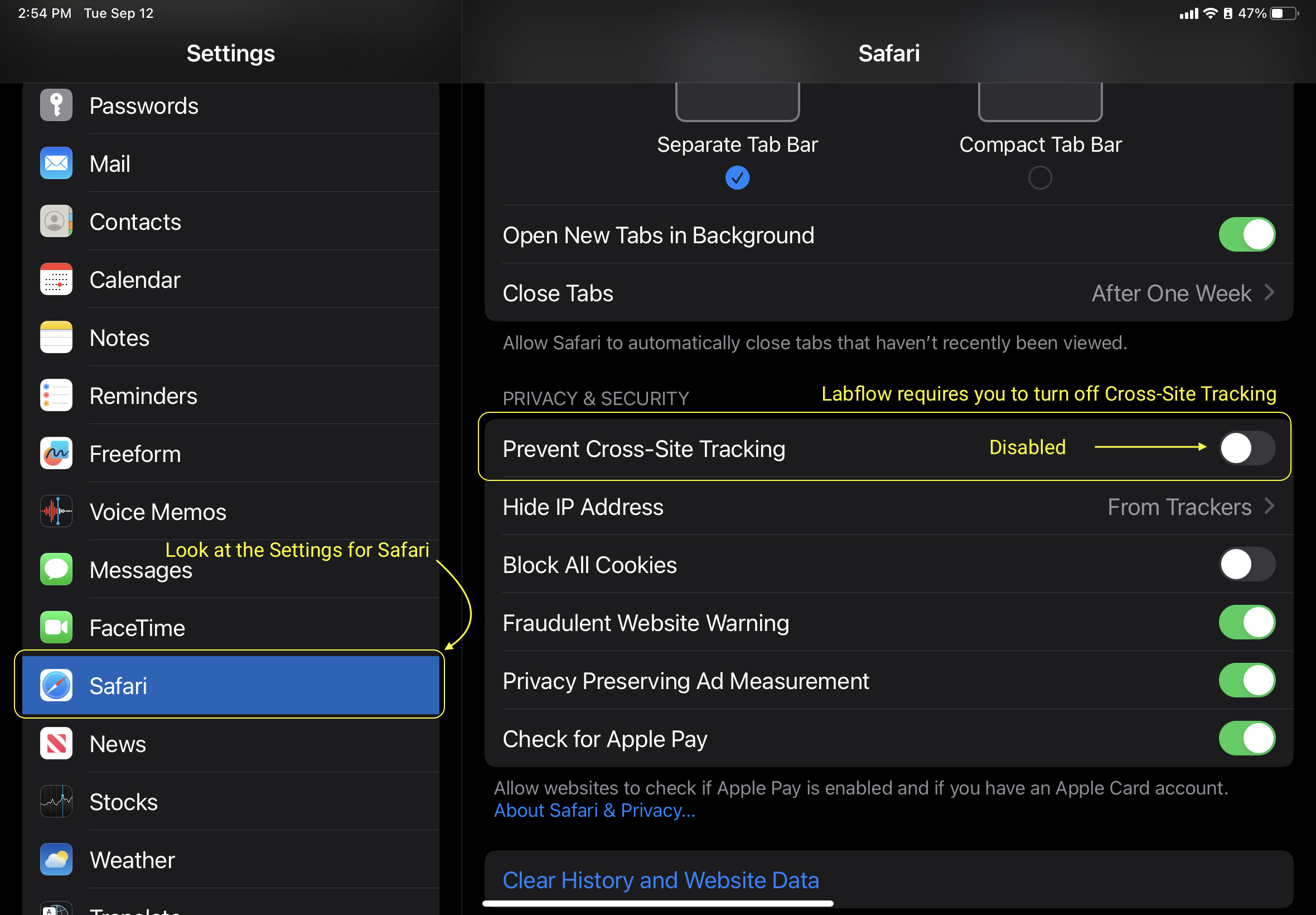Tap the Wi-Fi status icon
This screenshot has height=915, width=1316.
coord(1211,13)
